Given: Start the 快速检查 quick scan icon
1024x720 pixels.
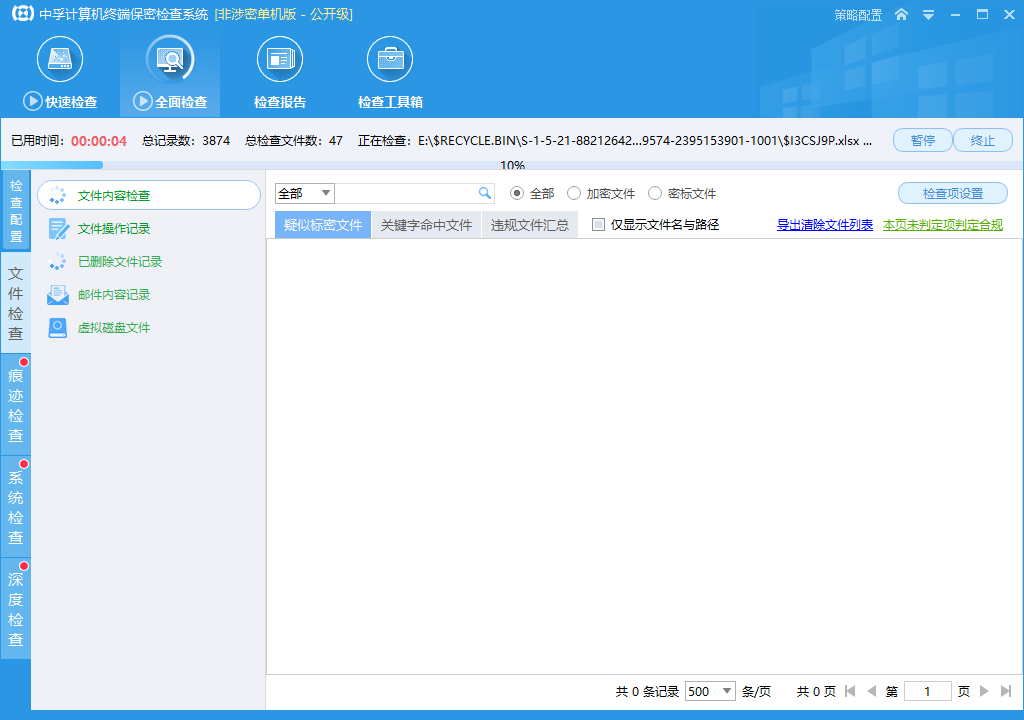Looking at the screenshot, I should point(60,59).
